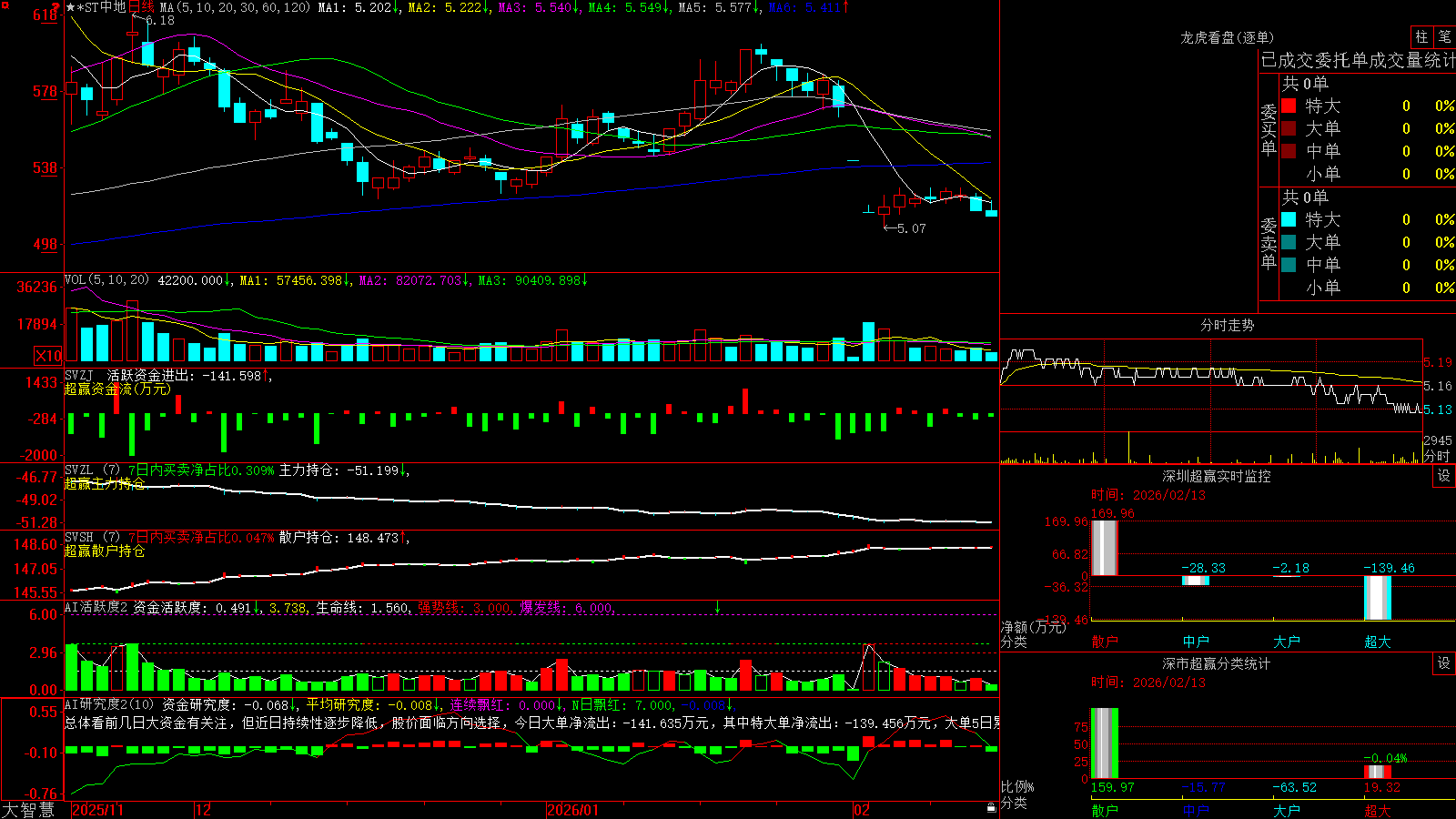Open MA(5,10,20,30,60,120) indicator parameters
Image resolution: width=1456 pixels, height=819 pixels.
234,7
